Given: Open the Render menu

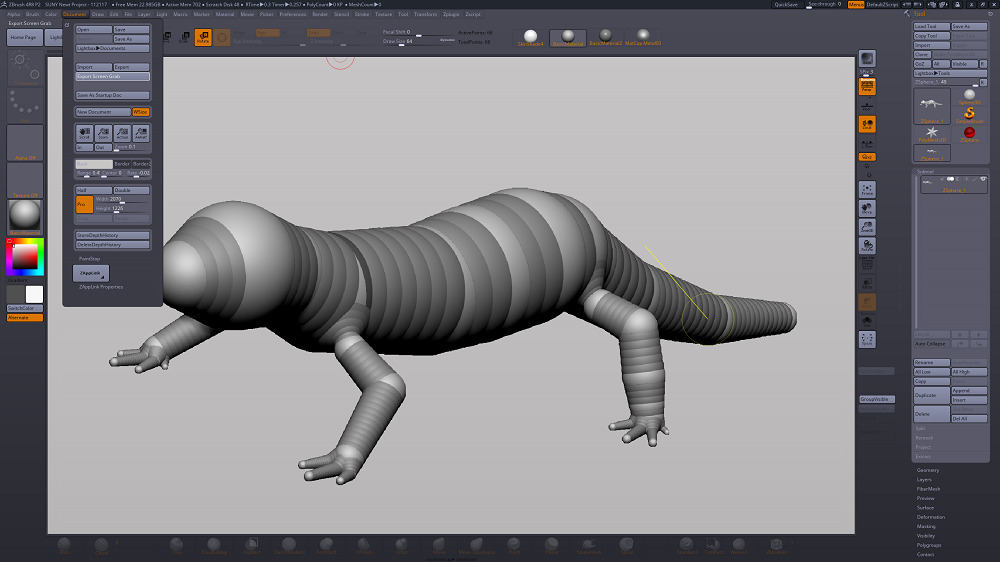Looking at the screenshot, I should point(320,14).
